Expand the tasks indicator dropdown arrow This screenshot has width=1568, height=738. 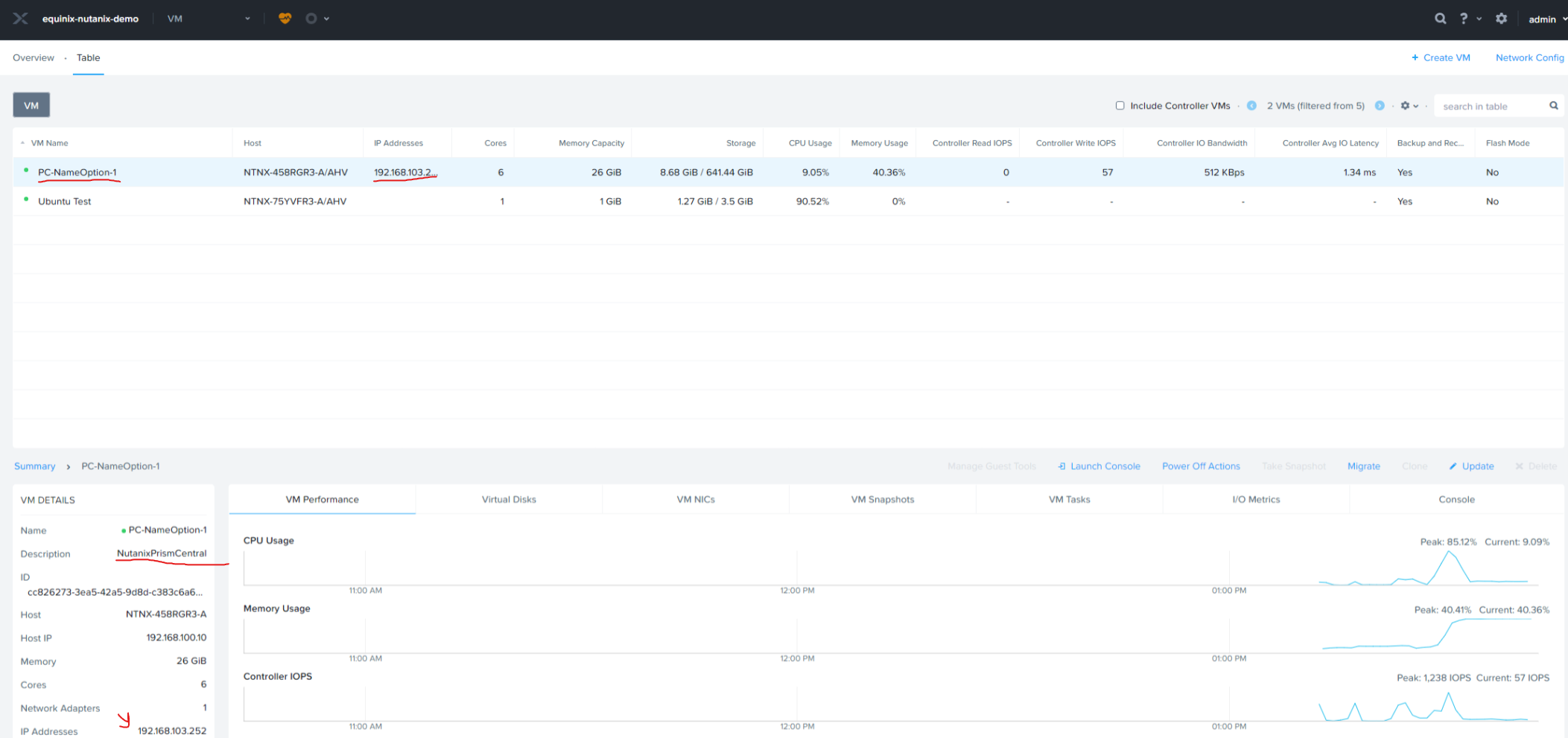tap(326, 19)
